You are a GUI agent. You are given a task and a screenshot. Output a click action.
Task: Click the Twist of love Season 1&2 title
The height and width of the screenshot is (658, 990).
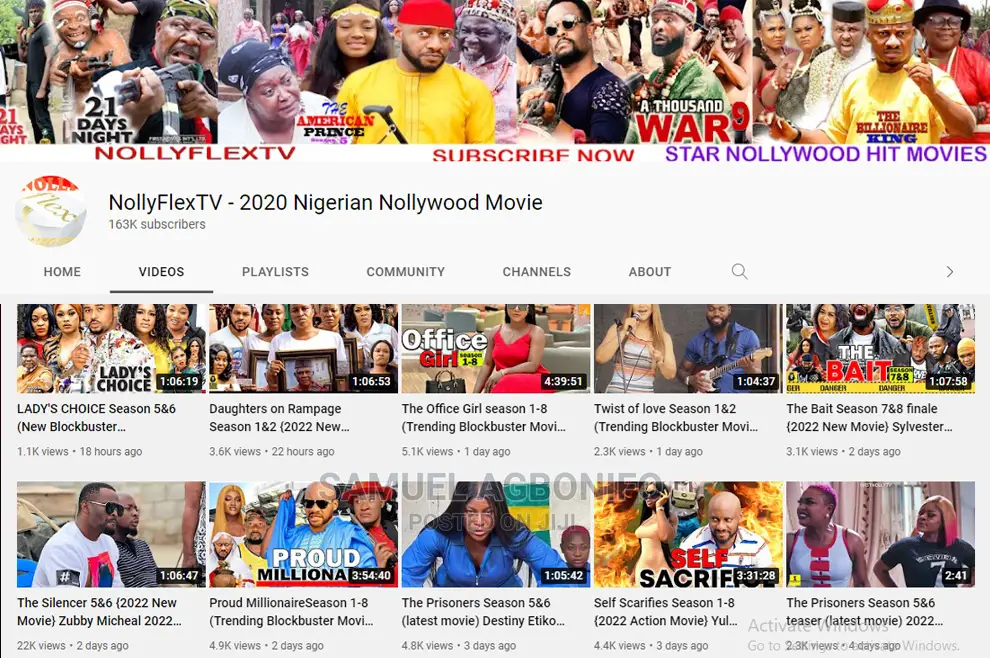point(676,417)
